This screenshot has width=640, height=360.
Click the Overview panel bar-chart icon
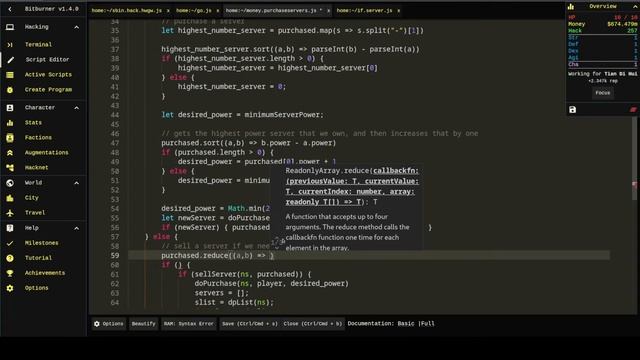[571, 7]
